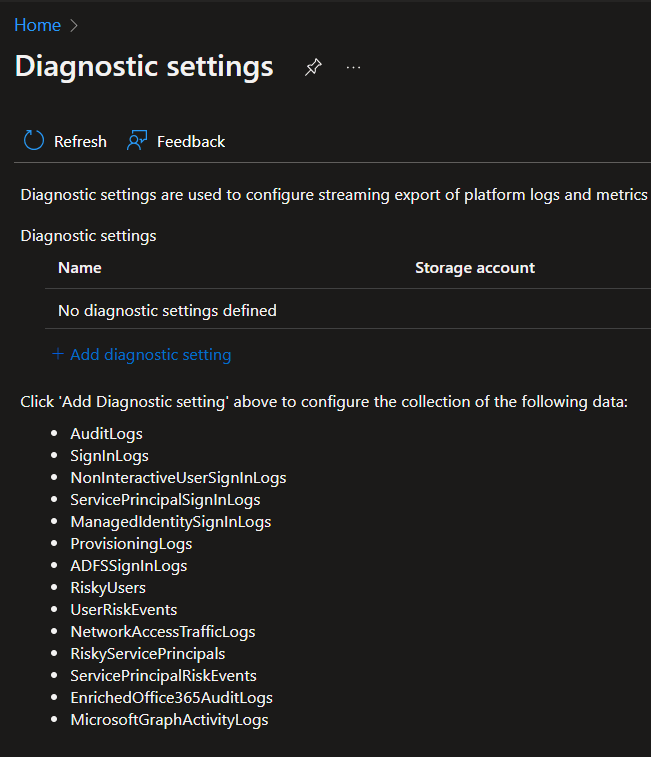The width and height of the screenshot is (651, 757).
Task: Select the SignInLogs list entry
Action: (109, 456)
